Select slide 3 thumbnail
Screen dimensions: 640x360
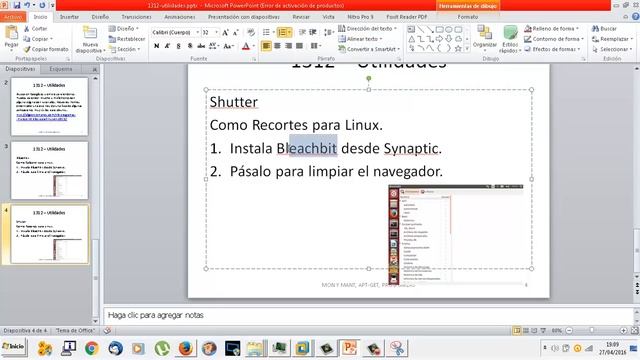(x=49, y=170)
